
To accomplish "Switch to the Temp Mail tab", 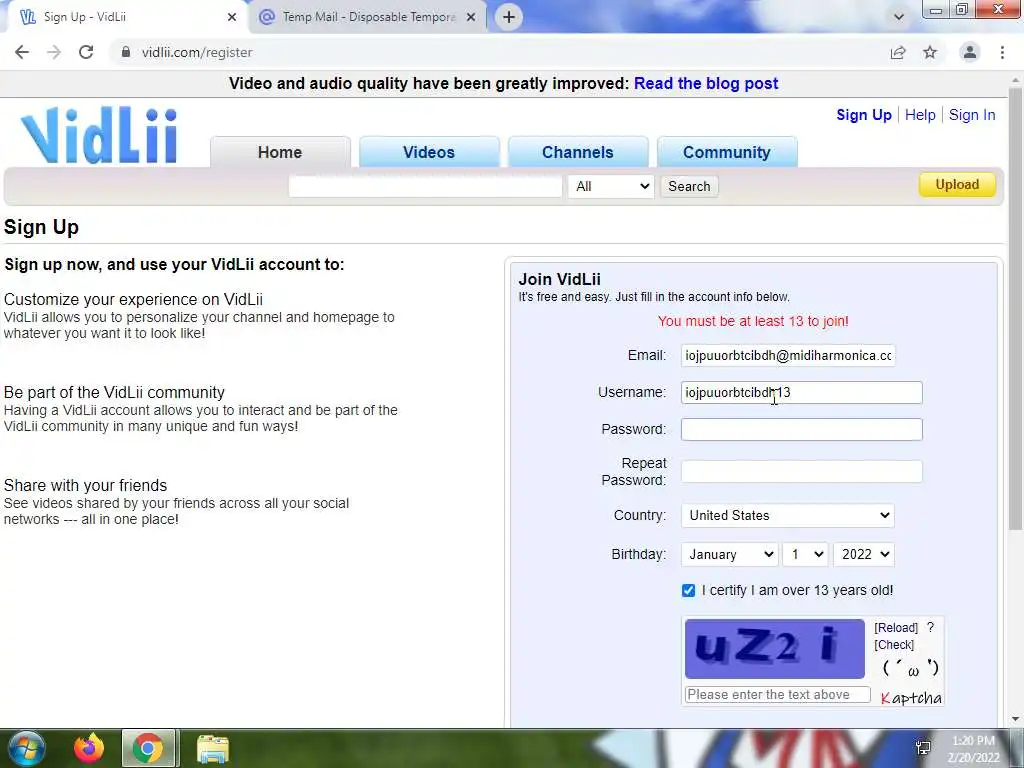I will [368, 17].
